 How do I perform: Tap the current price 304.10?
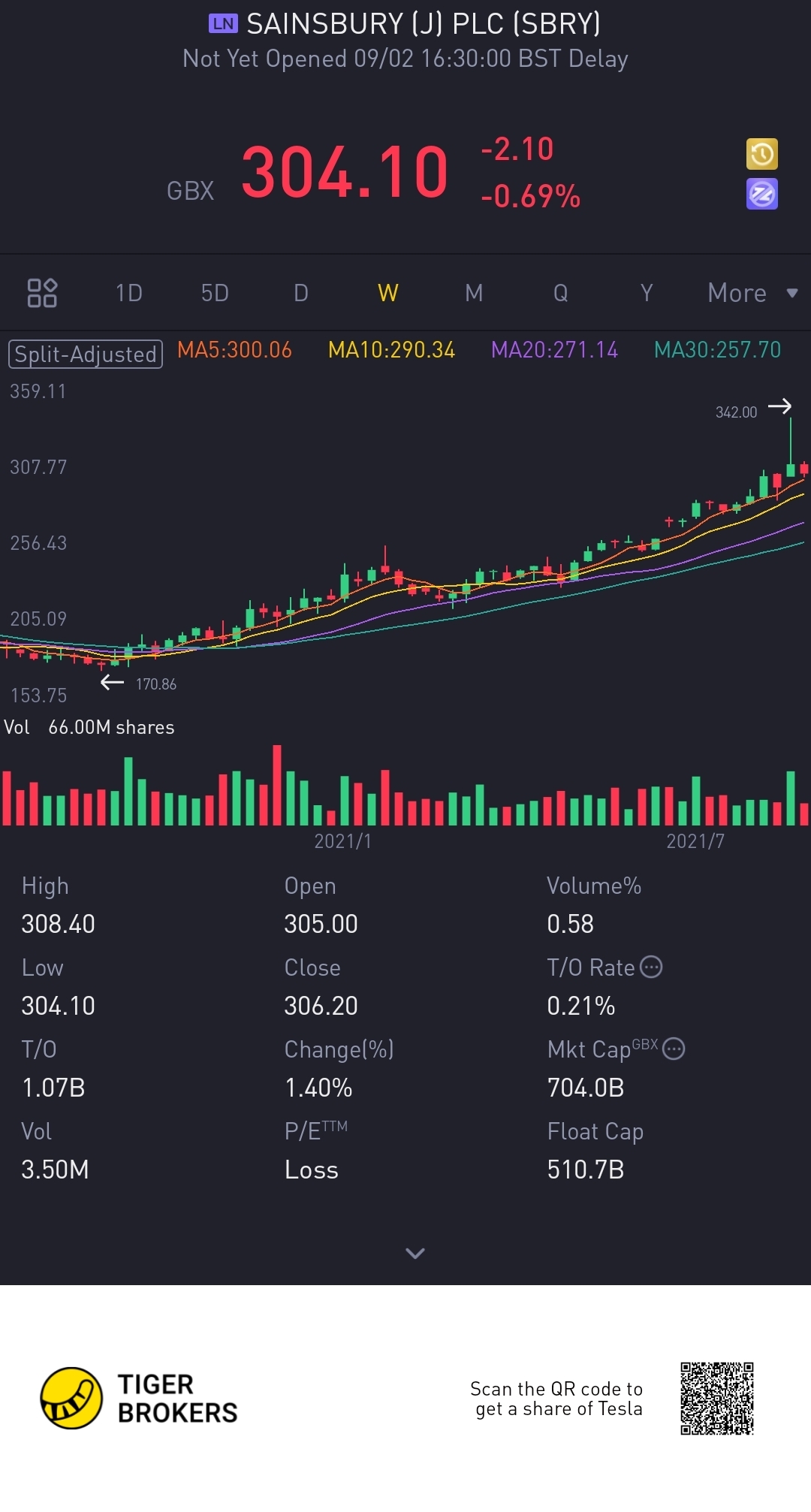(x=345, y=173)
